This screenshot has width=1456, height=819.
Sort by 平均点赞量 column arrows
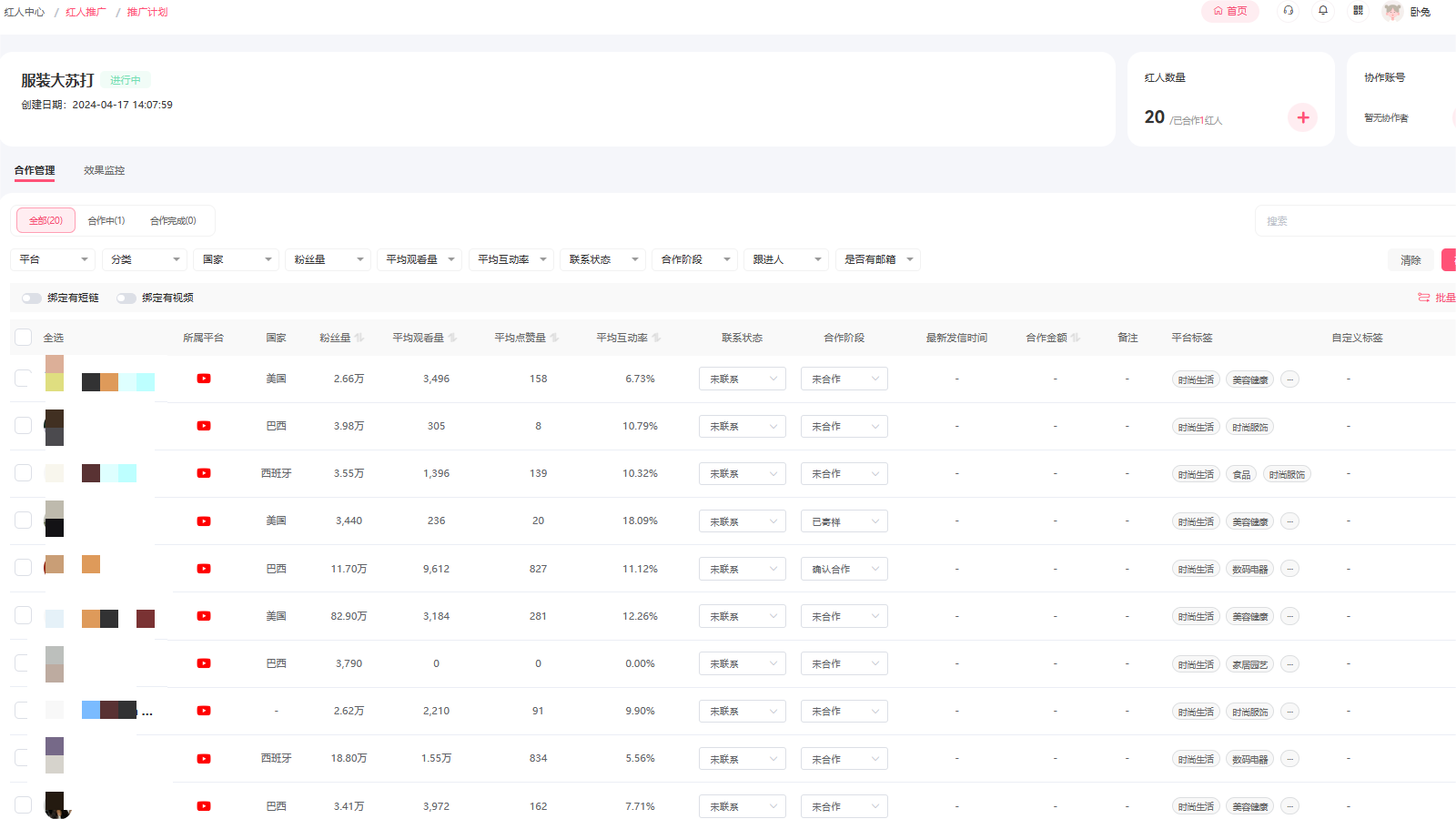pos(554,338)
